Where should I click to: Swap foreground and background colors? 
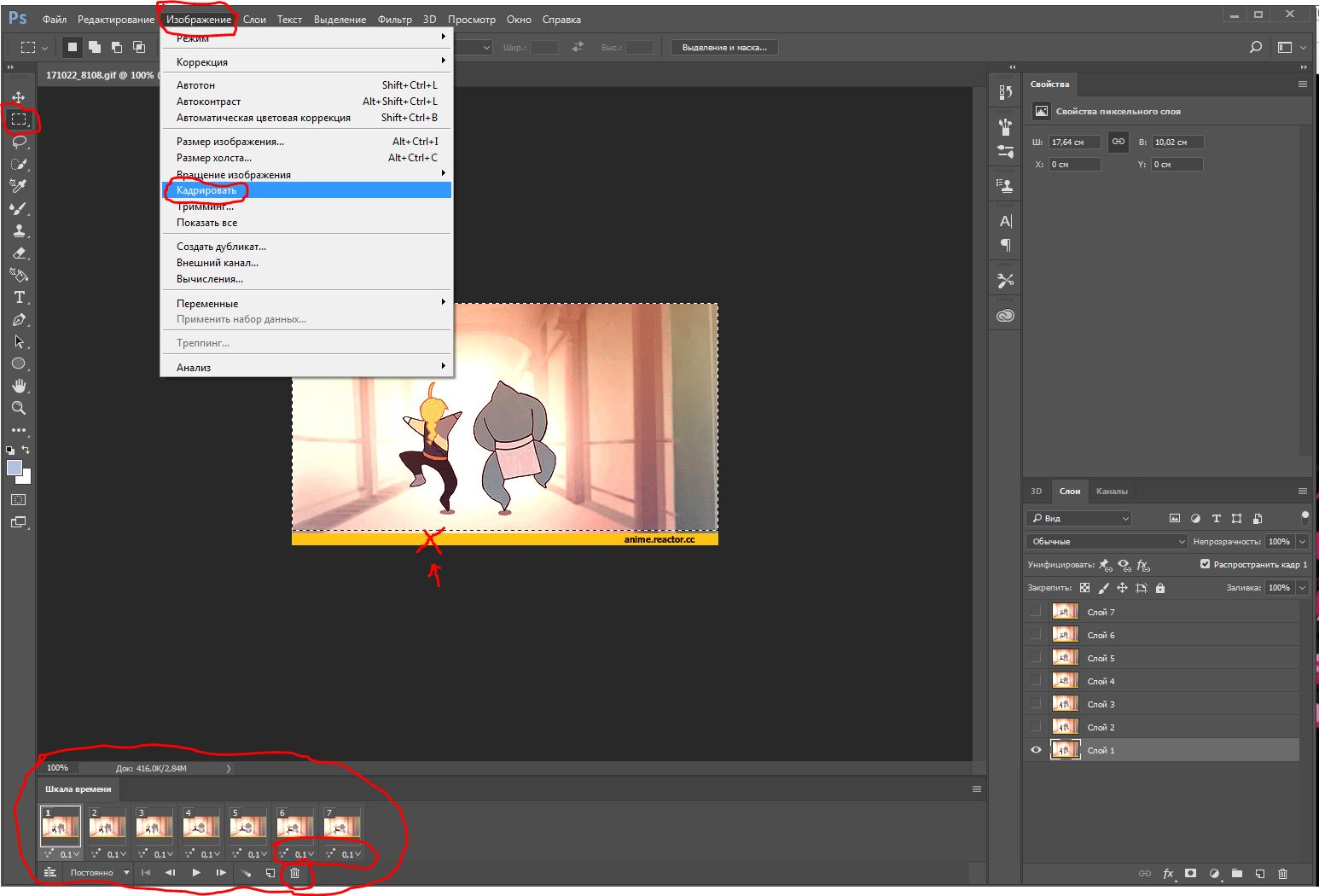(26, 450)
